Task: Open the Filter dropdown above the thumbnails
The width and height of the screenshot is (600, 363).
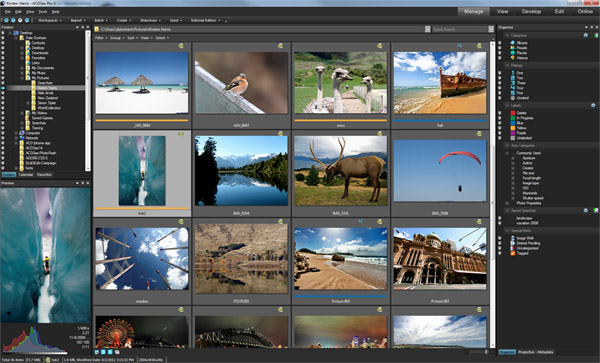Action: 101,38
